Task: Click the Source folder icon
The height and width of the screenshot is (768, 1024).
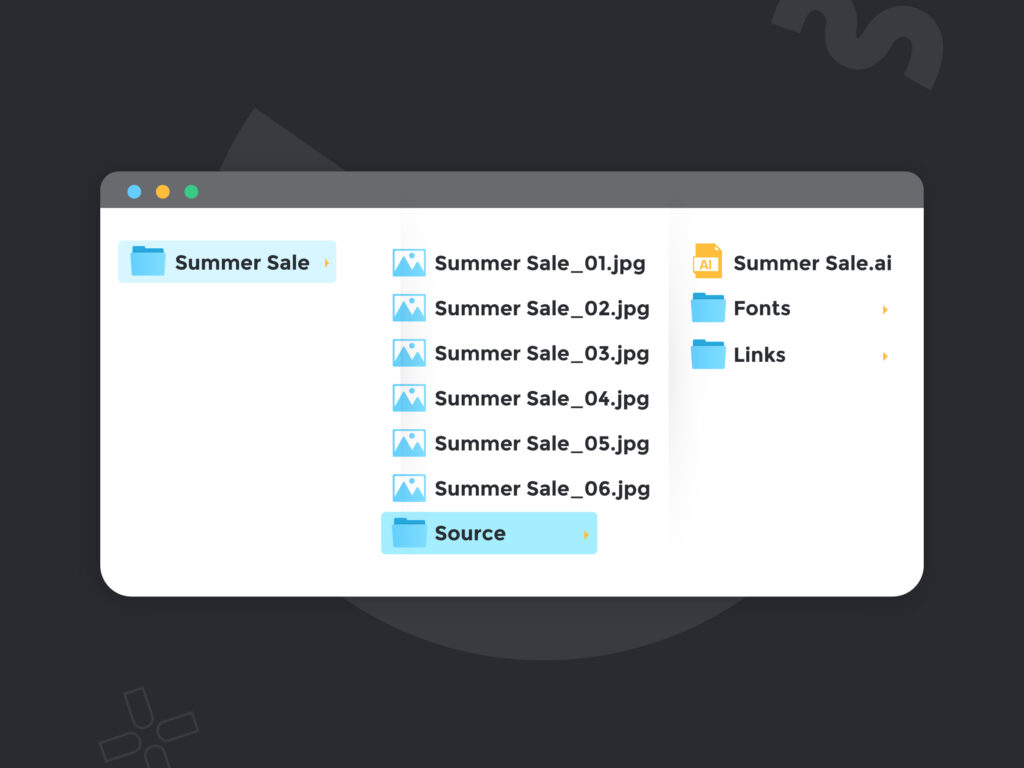Action: (x=409, y=532)
